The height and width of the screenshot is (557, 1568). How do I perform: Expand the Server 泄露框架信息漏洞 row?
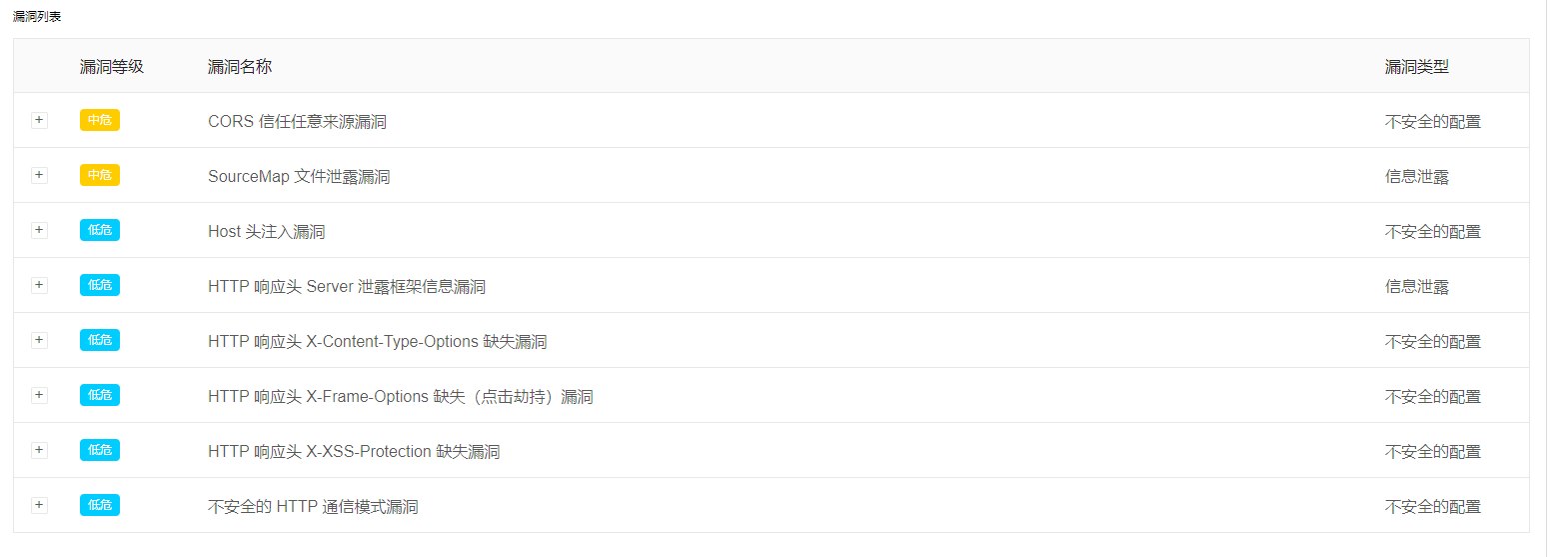click(39, 285)
